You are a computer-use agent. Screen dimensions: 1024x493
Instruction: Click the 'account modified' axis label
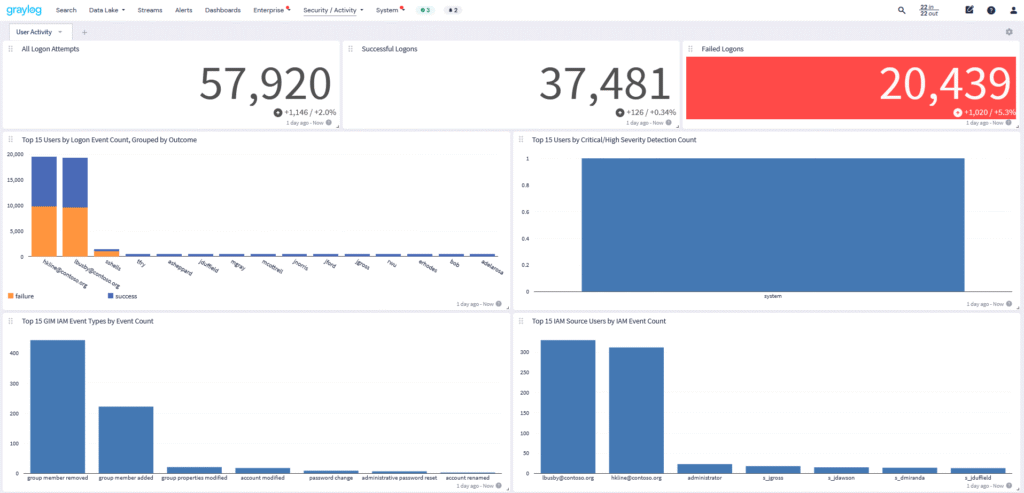263,479
